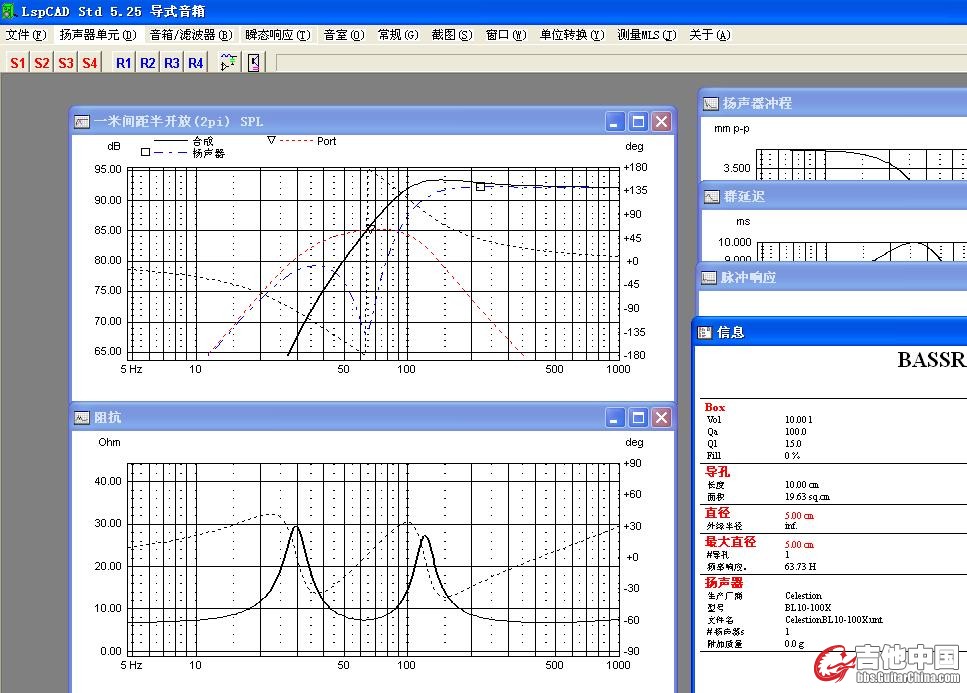Click the S2 store button in toolbar
The image size is (967, 693).
coord(42,62)
